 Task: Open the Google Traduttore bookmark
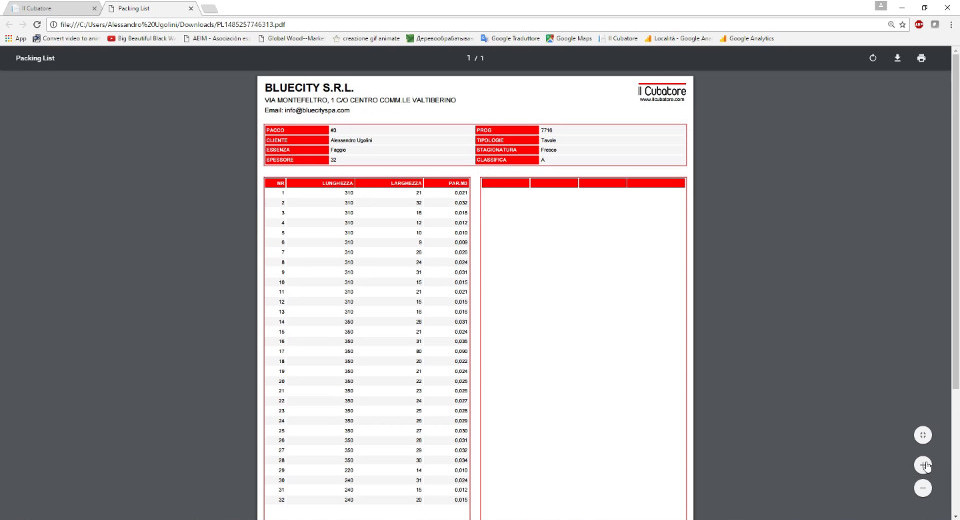point(510,39)
